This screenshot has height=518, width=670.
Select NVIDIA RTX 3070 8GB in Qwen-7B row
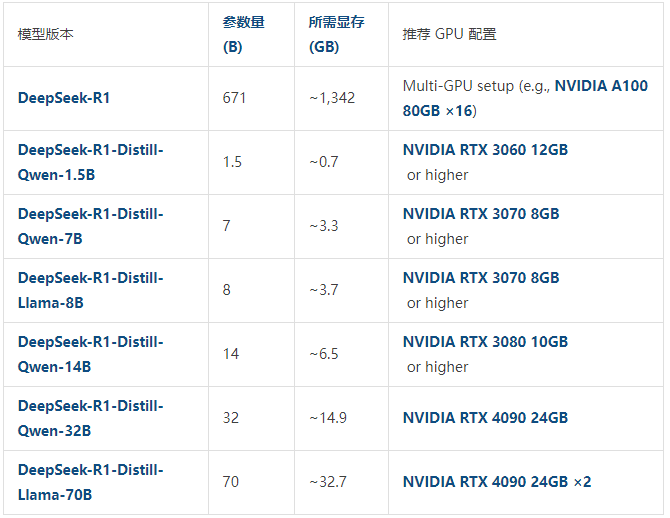click(x=481, y=214)
